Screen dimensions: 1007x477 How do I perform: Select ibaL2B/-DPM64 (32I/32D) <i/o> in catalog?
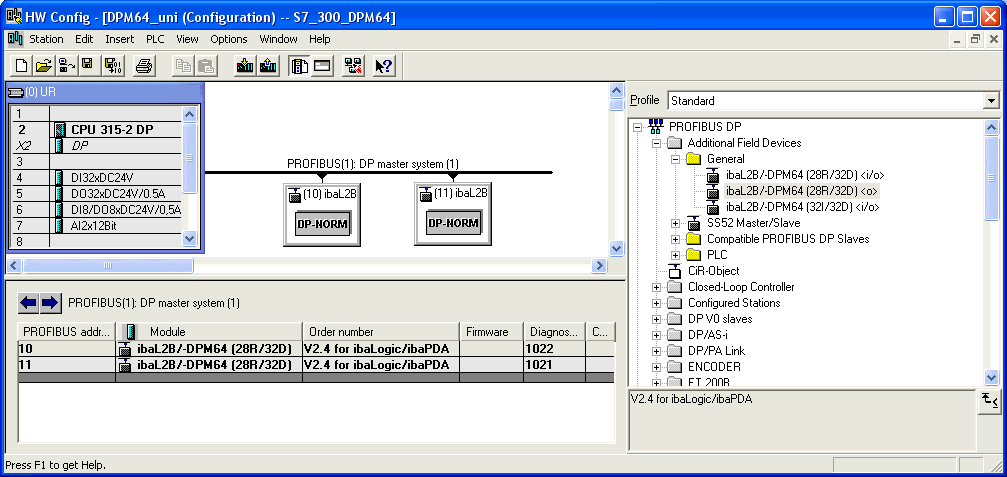[802, 207]
